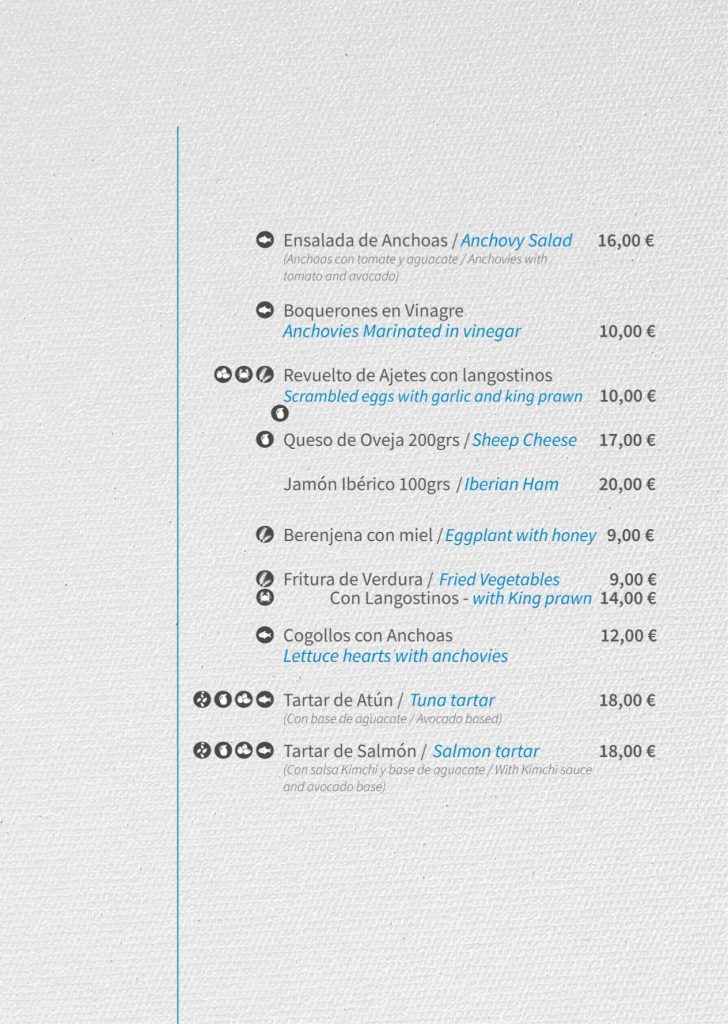Click the gluten wheat icon beside Berenjena con miel
This screenshot has height=1024, width=728.
point(264,534)
